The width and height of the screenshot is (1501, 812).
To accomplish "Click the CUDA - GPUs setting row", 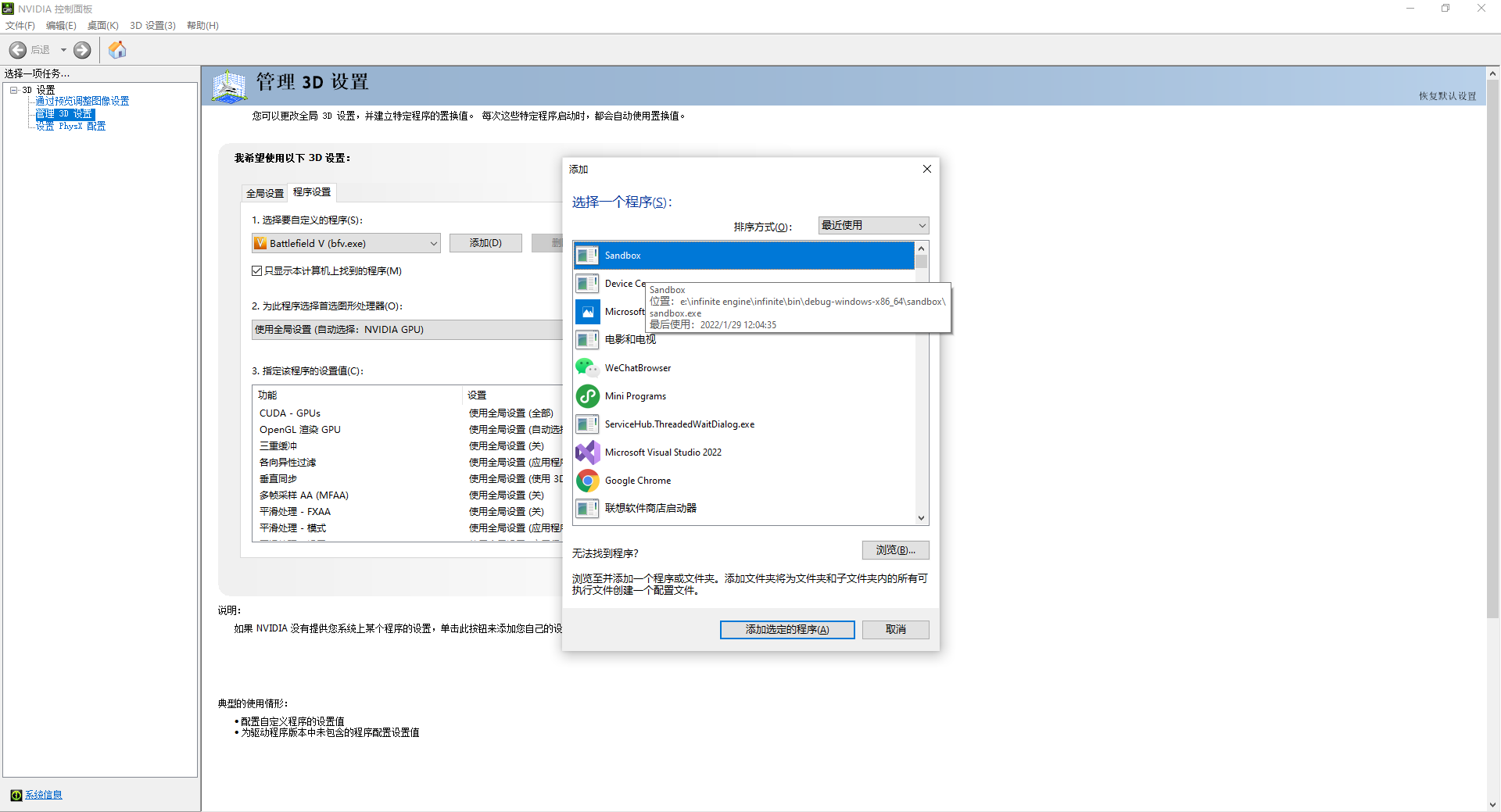I will pos(409,413).
